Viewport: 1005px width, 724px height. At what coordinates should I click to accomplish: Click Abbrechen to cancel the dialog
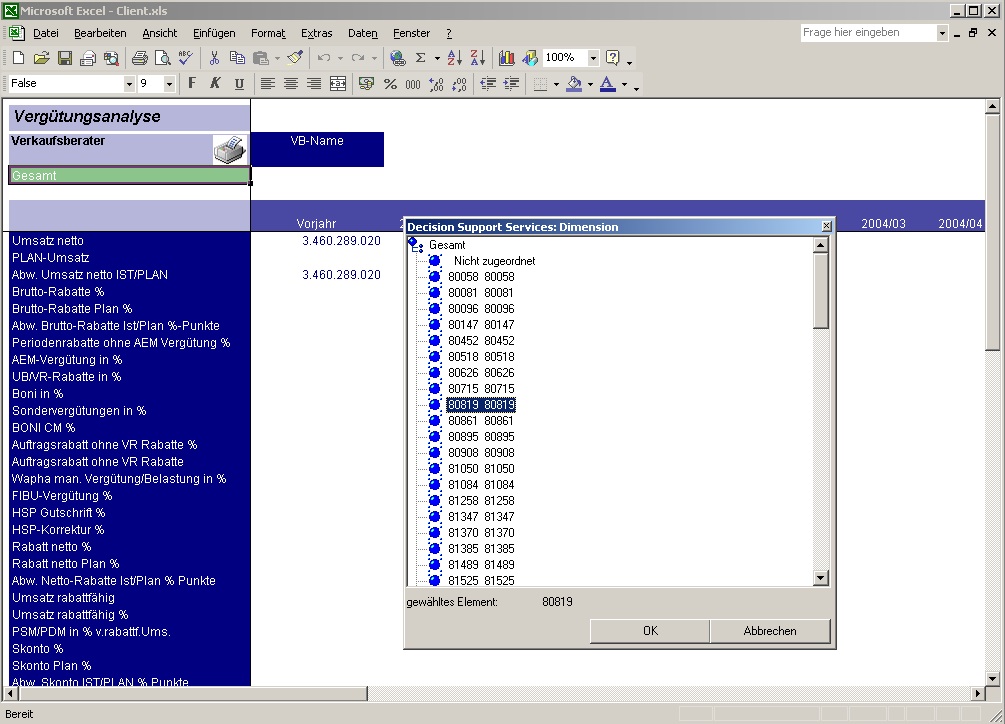click(x=770, y=631)
